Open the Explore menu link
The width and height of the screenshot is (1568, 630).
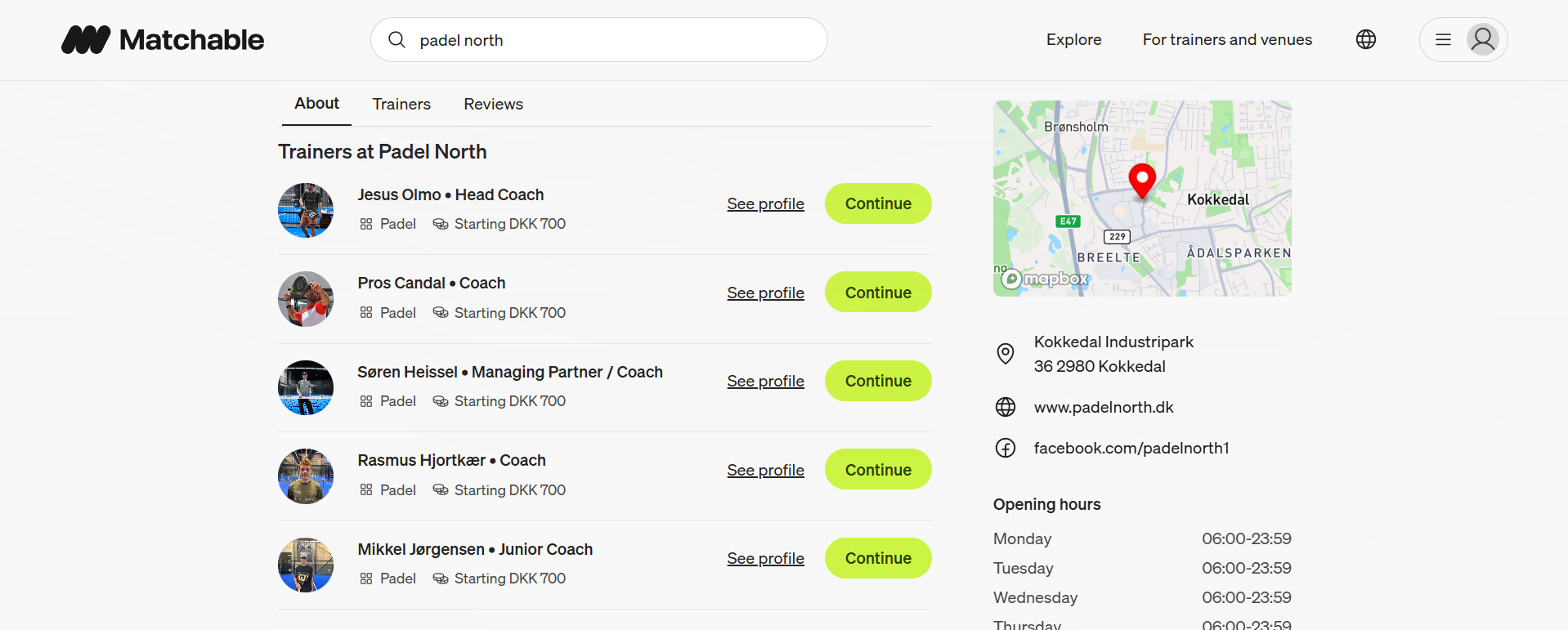tap(1073, 39)
